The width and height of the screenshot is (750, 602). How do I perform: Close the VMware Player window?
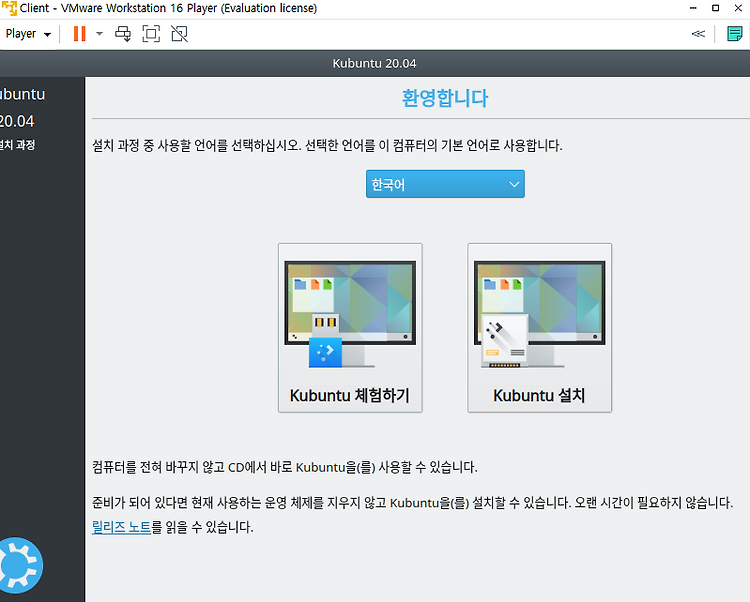click(738, 8)
